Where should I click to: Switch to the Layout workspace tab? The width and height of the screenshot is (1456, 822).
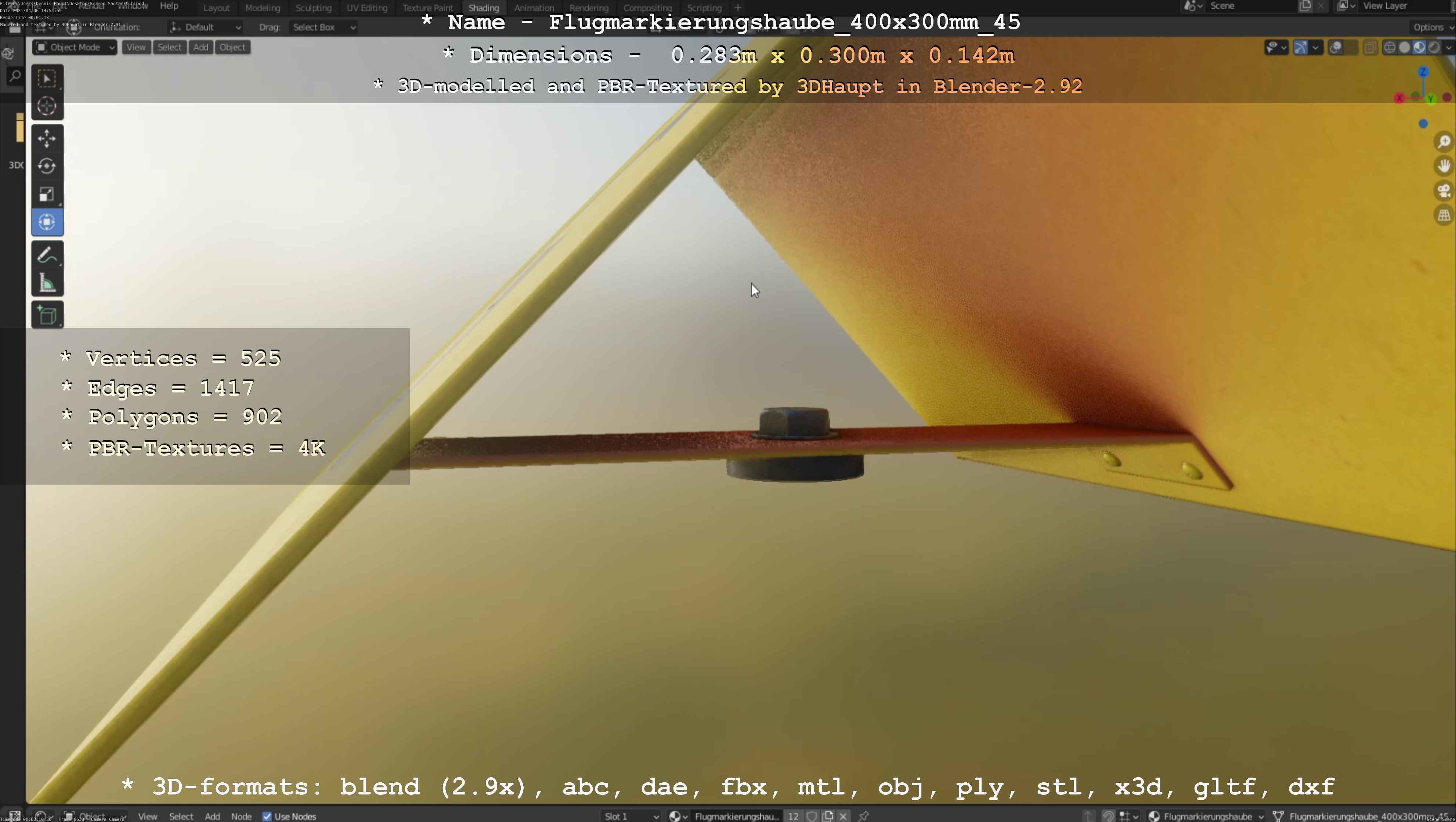point(216,8)
